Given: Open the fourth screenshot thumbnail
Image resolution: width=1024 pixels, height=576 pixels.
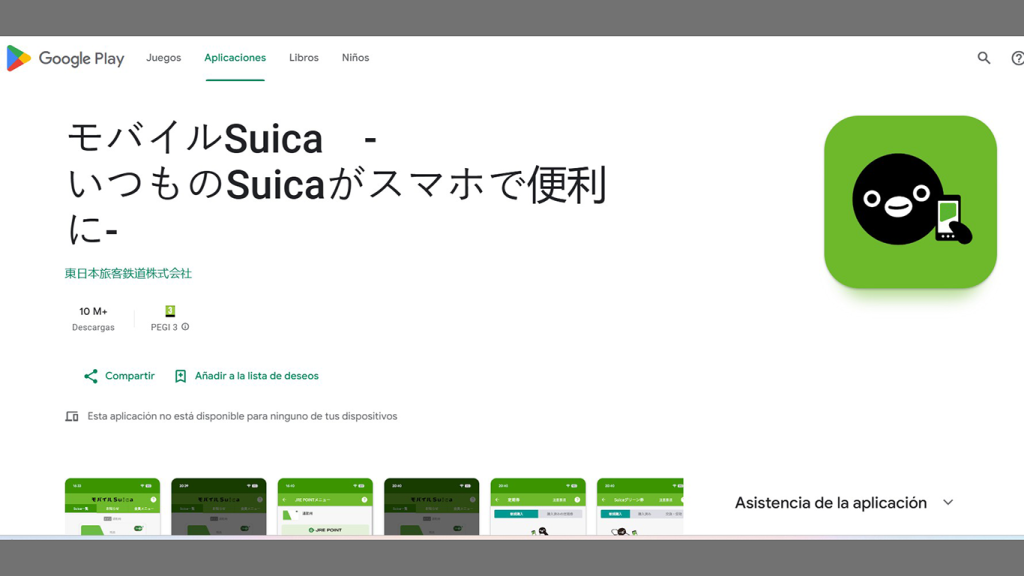Looking at the screenshot, I should click(432, 507).
